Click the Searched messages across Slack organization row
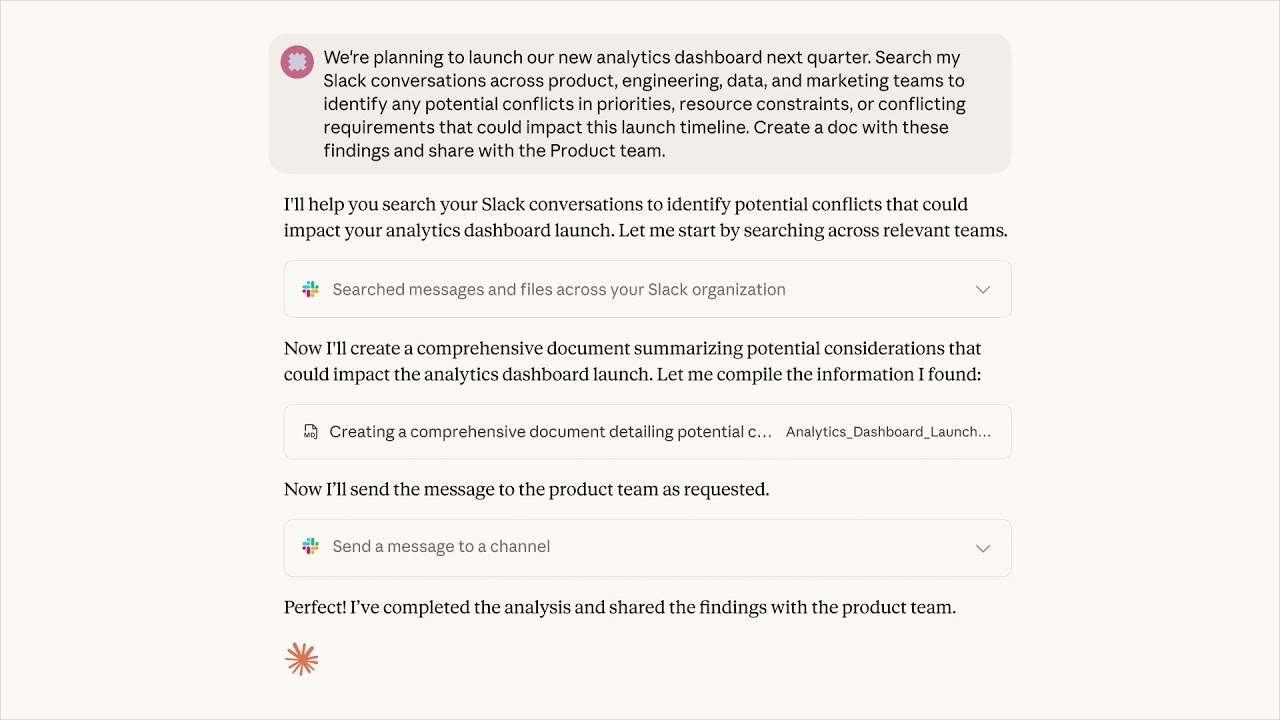The image size is (1280, 720). [x=558, y=289]
